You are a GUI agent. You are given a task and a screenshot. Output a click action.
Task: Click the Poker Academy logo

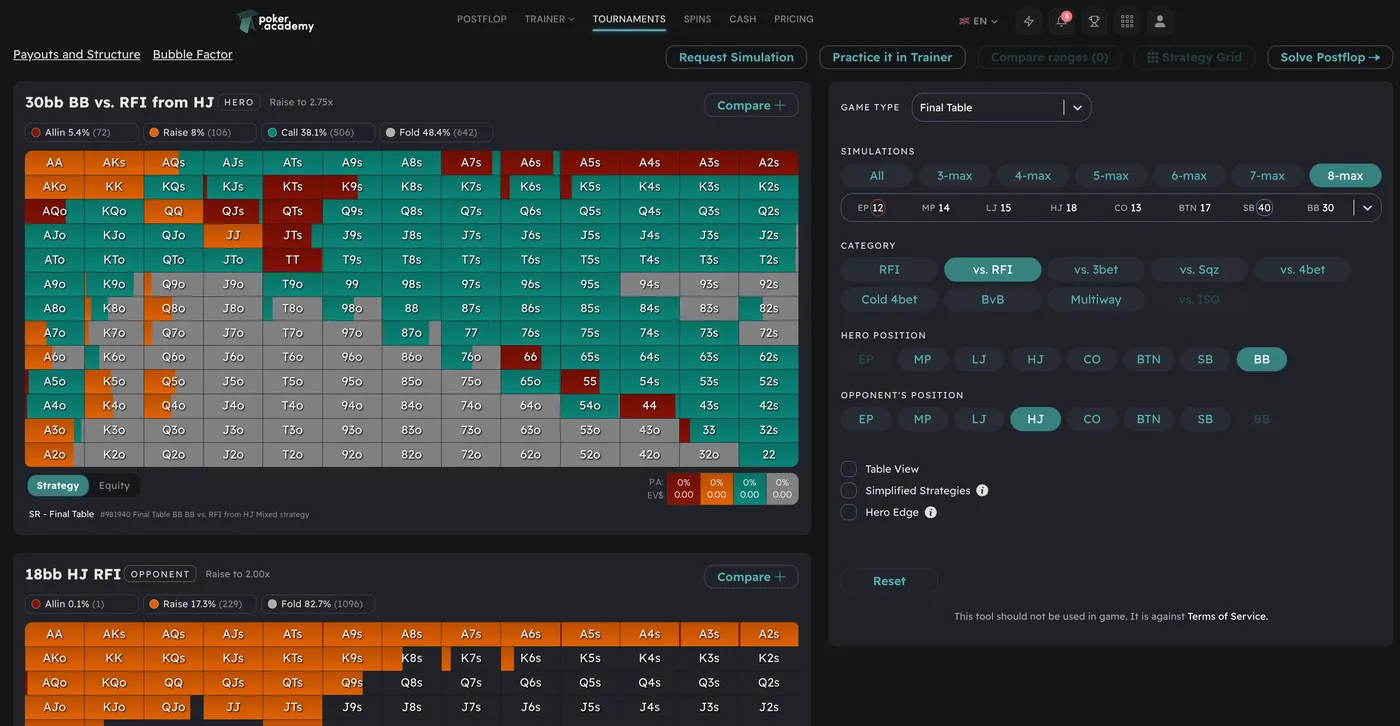point(276,21)
